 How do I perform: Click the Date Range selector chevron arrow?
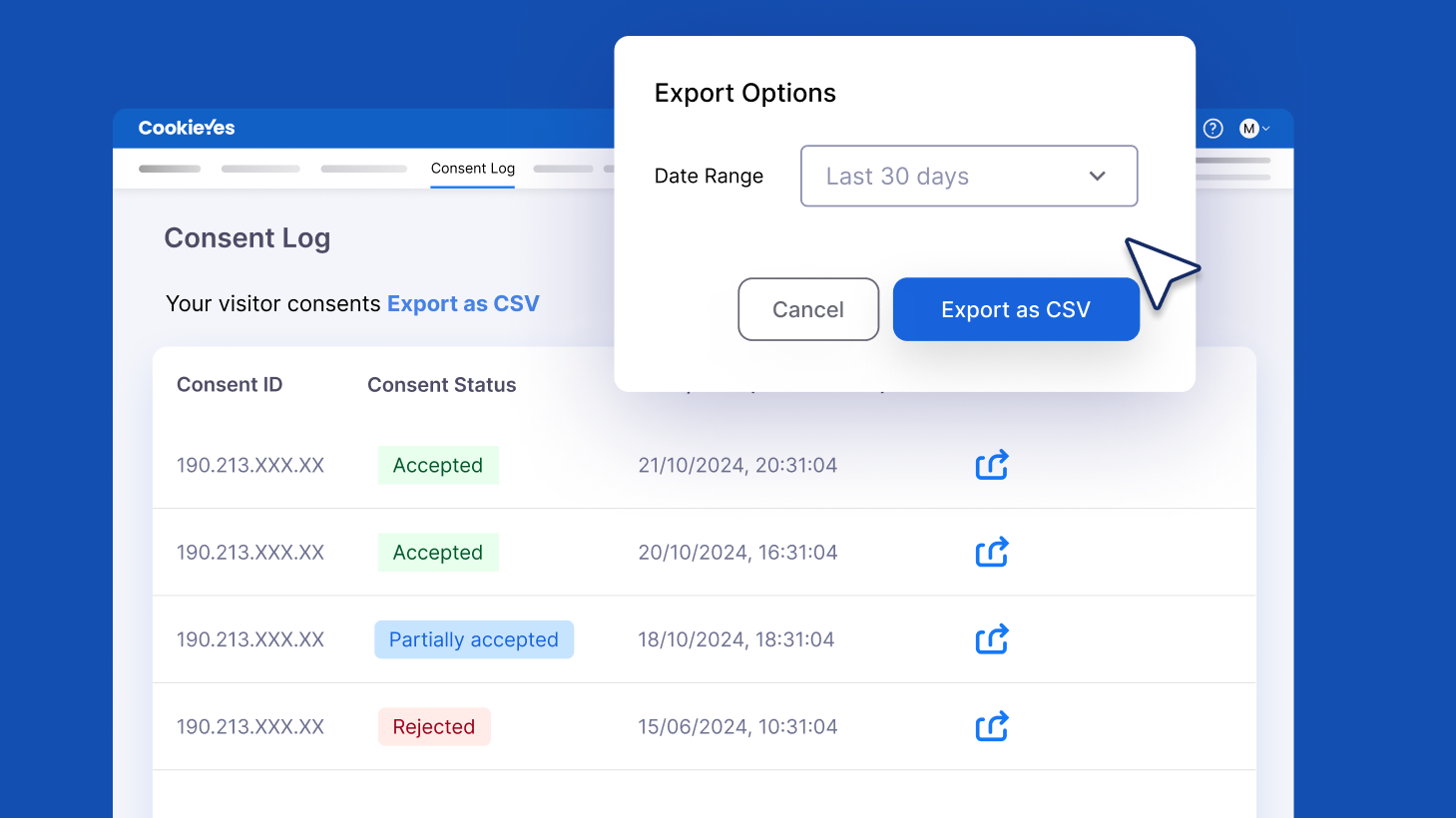1097,176
